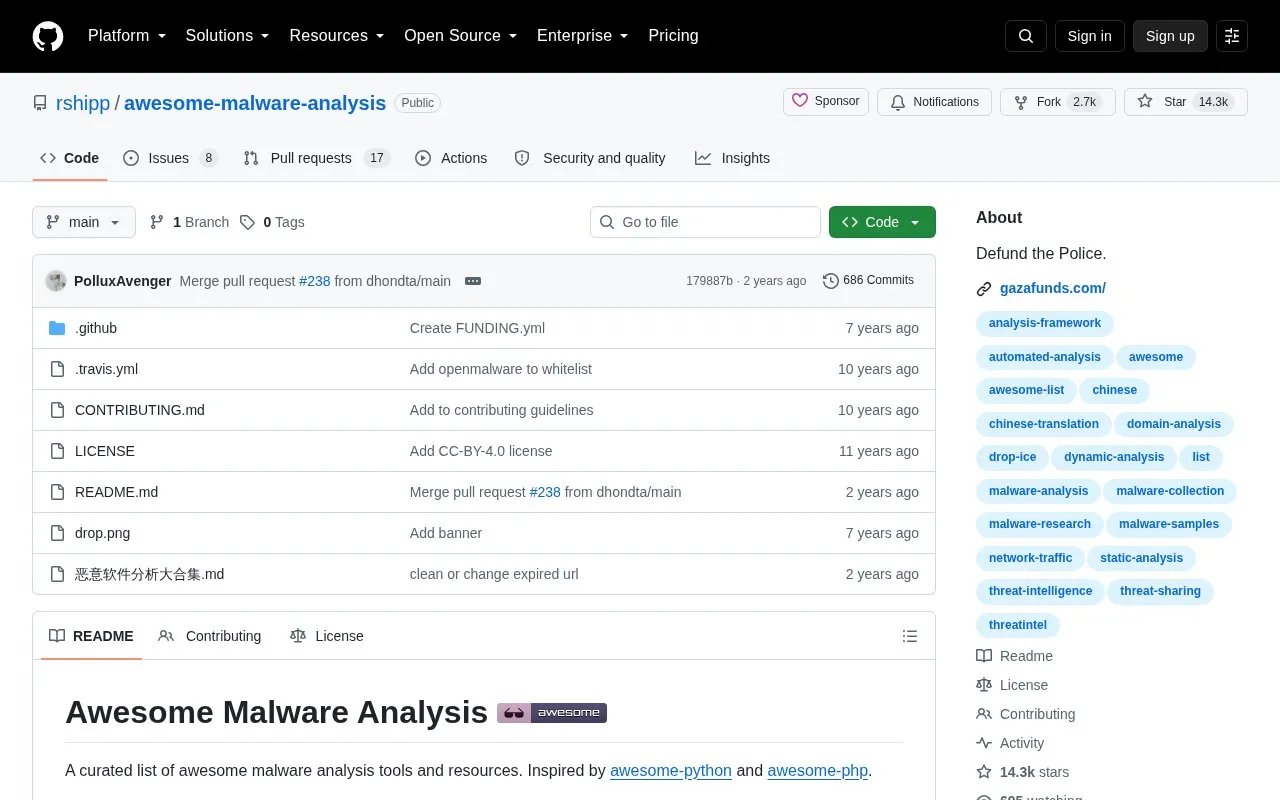Switch to the Actions tab
The image size is (1280, 800).
[x=451, y=158]
